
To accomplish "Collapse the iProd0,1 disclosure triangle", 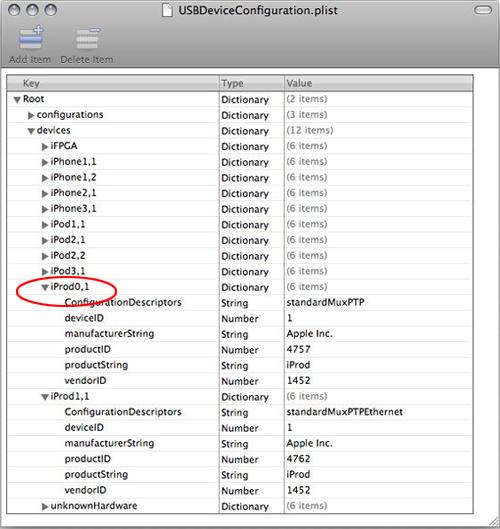I will point(45,287).
